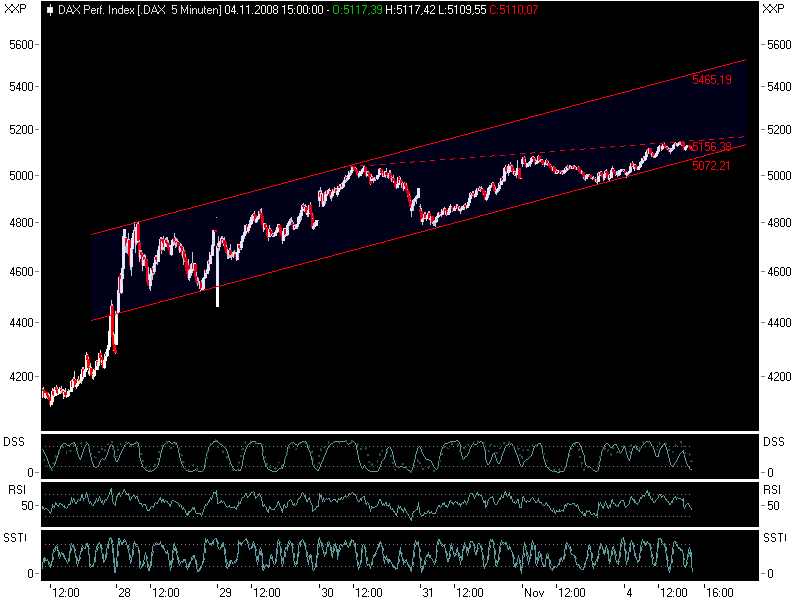Select the 5156,38 dashed trendline price label
800x600 pixels.
712,147
